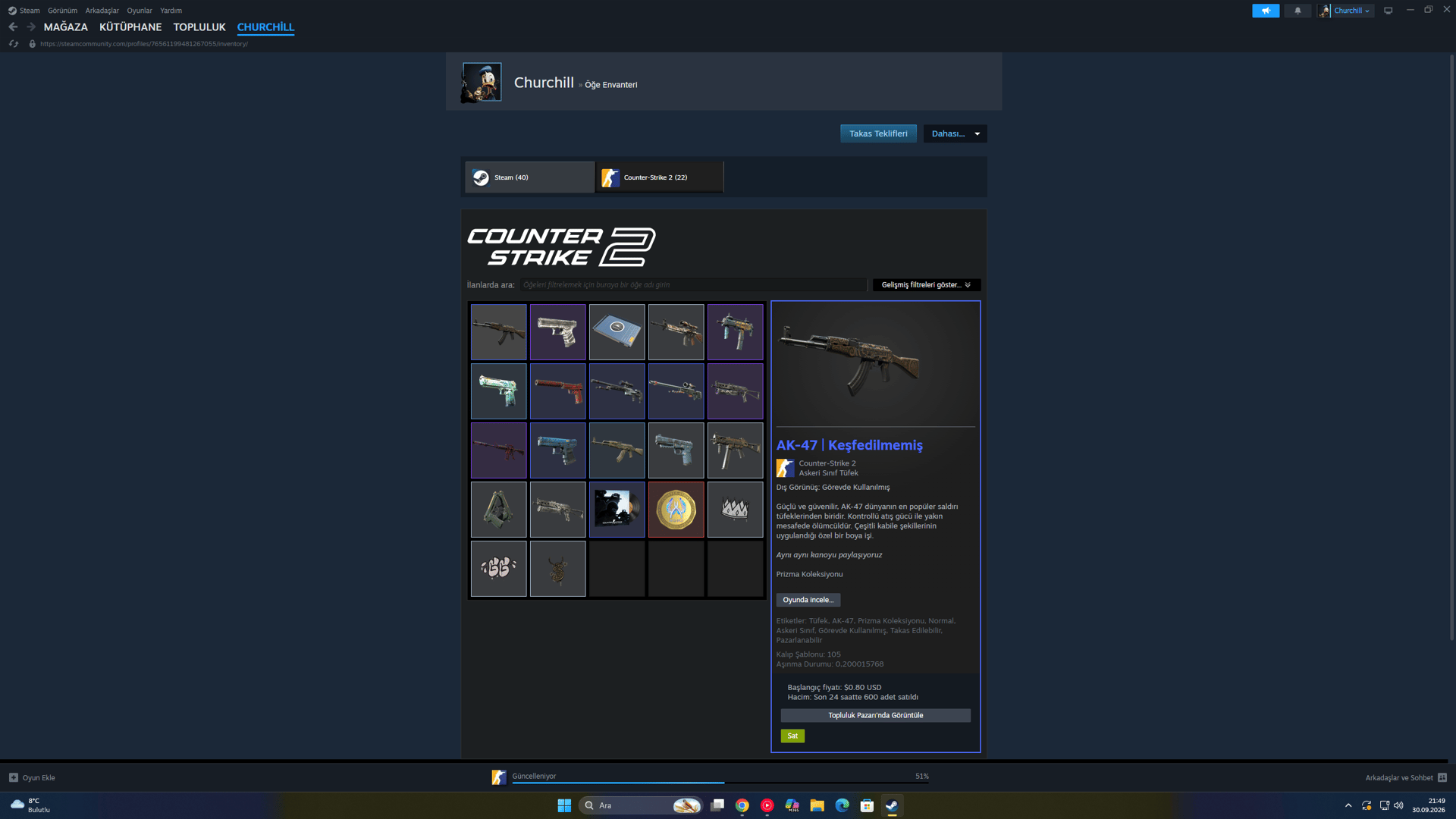Click the green Sat sell button
Screen dimensions: 1456x819
(x=792, y=736)
